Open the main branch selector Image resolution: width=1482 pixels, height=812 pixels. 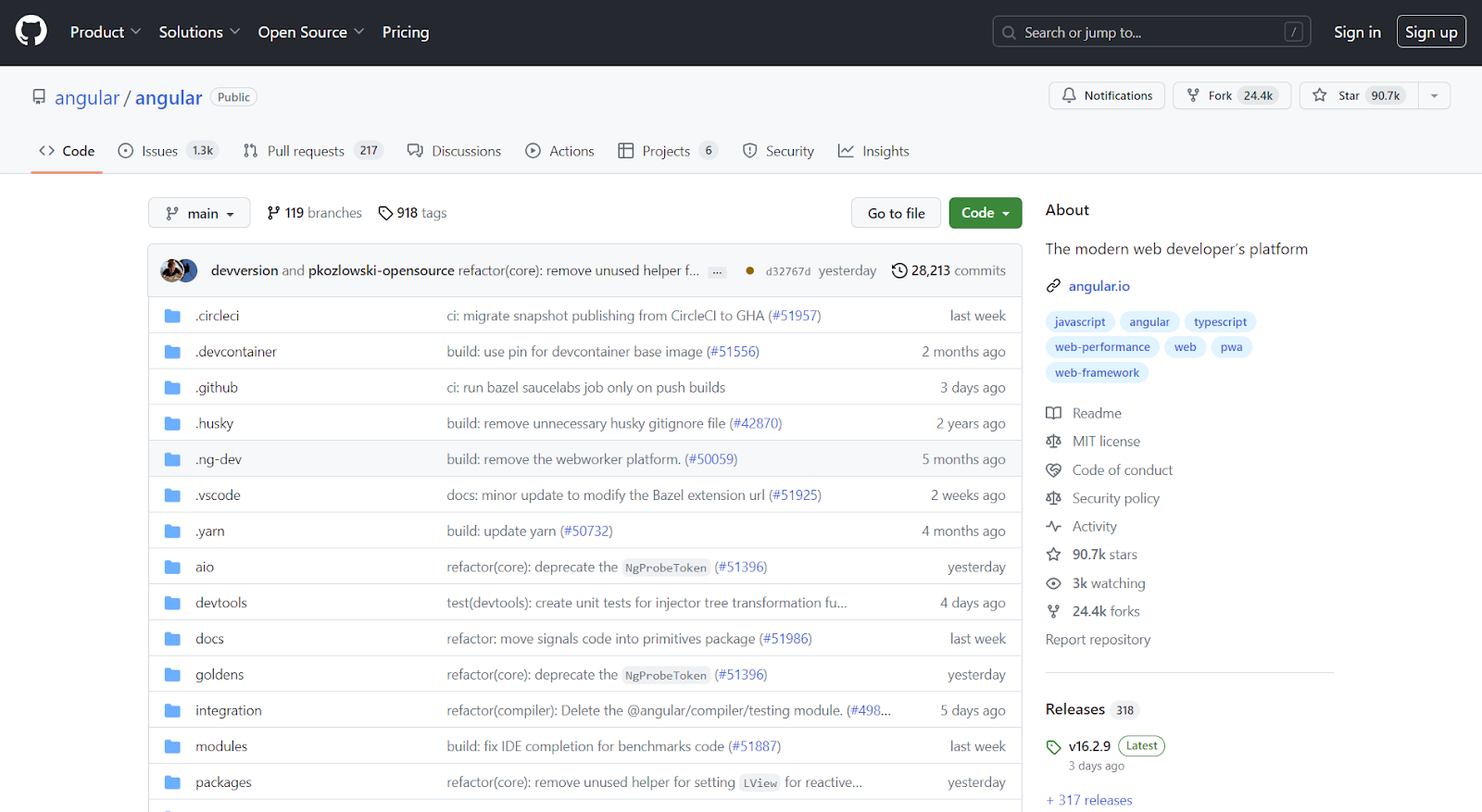coord(199,213)
